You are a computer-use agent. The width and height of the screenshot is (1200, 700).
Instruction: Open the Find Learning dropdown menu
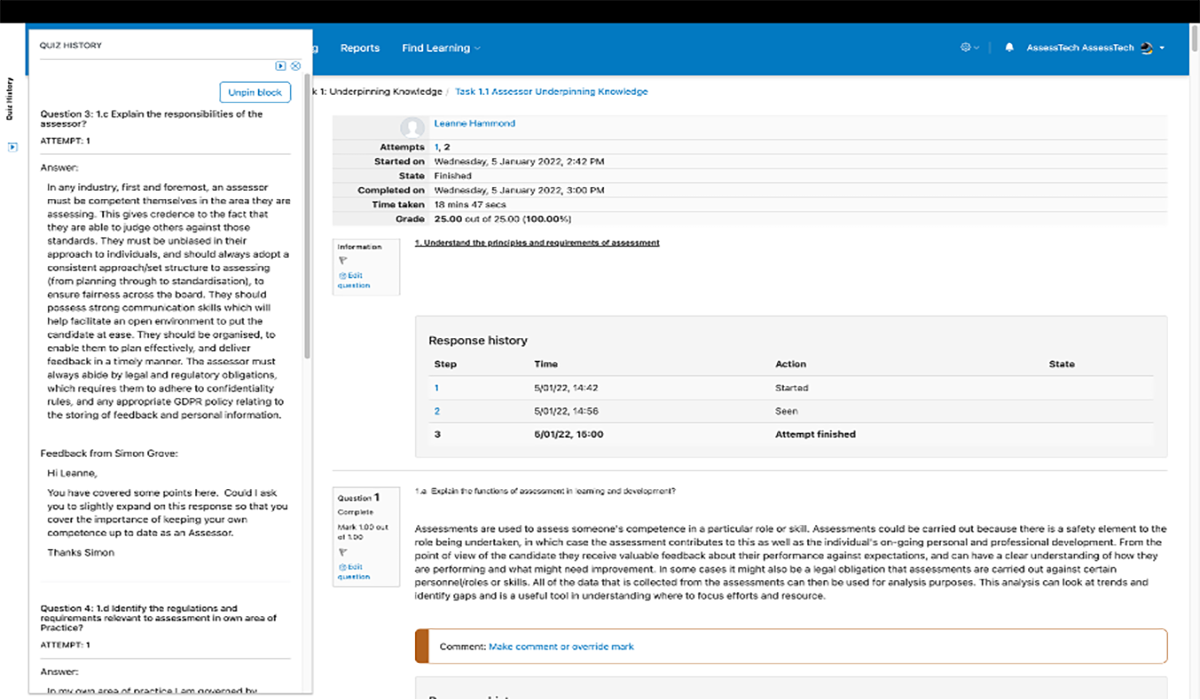click(x=440, y=48)
